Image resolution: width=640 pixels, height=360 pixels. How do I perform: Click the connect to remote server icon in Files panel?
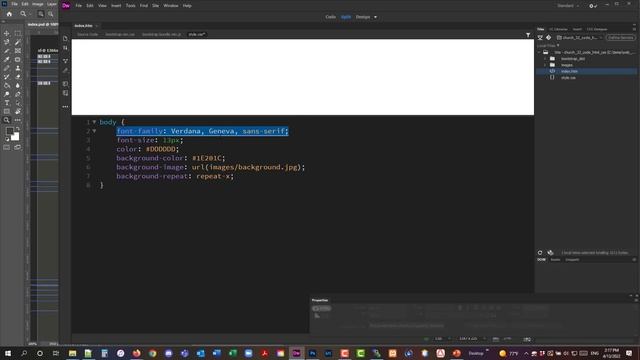click(x=540, y=38)
